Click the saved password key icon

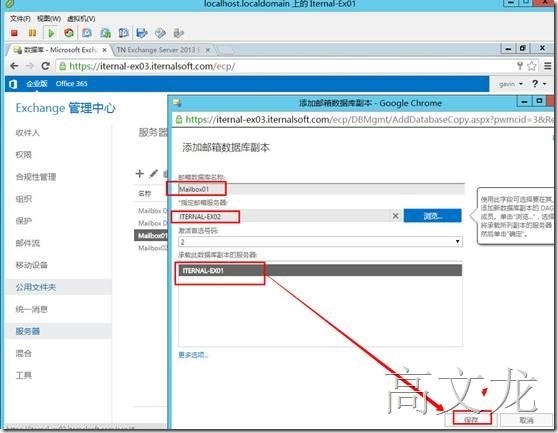tap(520, 66)
